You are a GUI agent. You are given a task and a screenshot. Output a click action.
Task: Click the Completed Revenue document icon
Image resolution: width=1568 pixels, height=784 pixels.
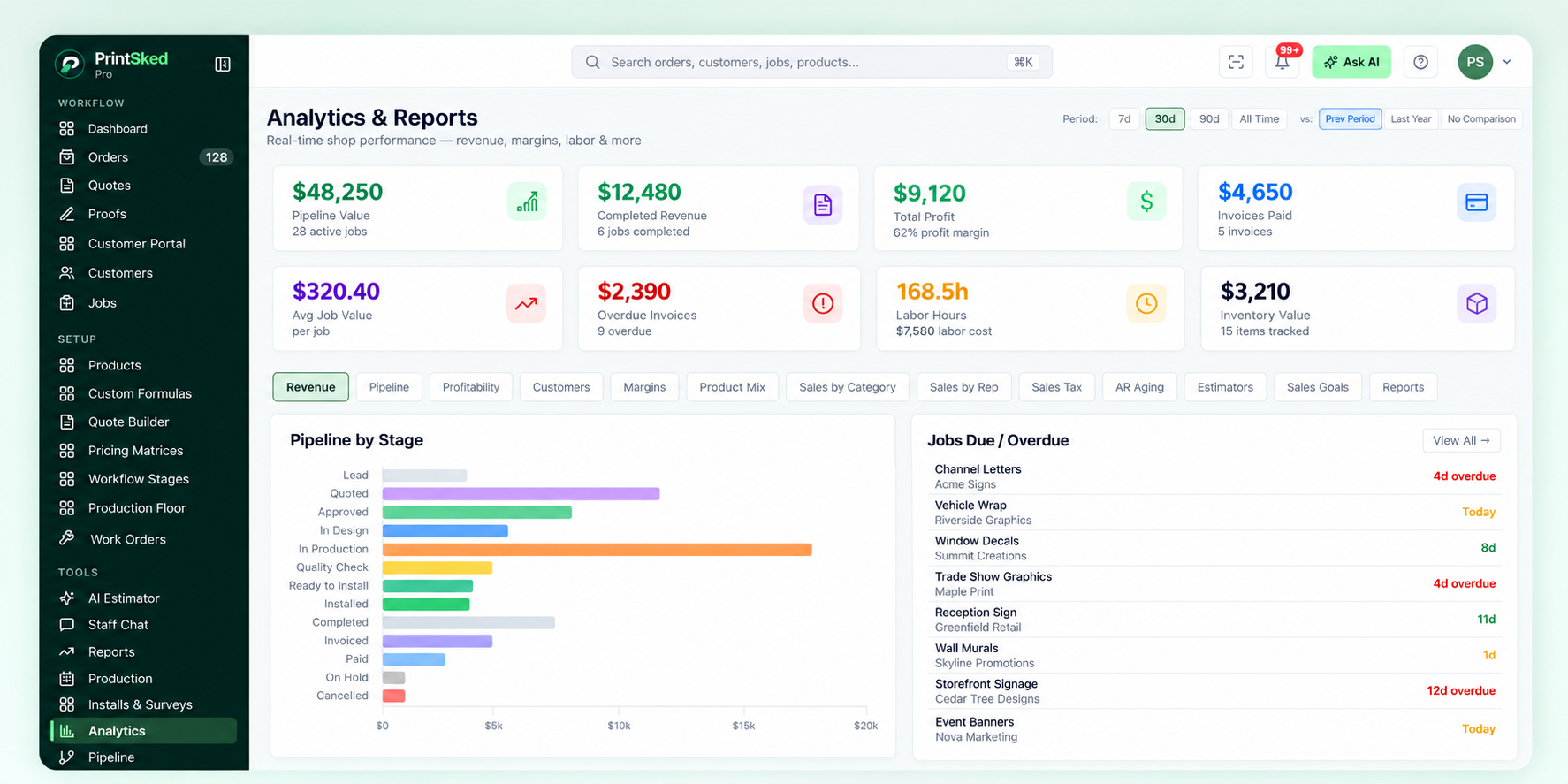823,204
